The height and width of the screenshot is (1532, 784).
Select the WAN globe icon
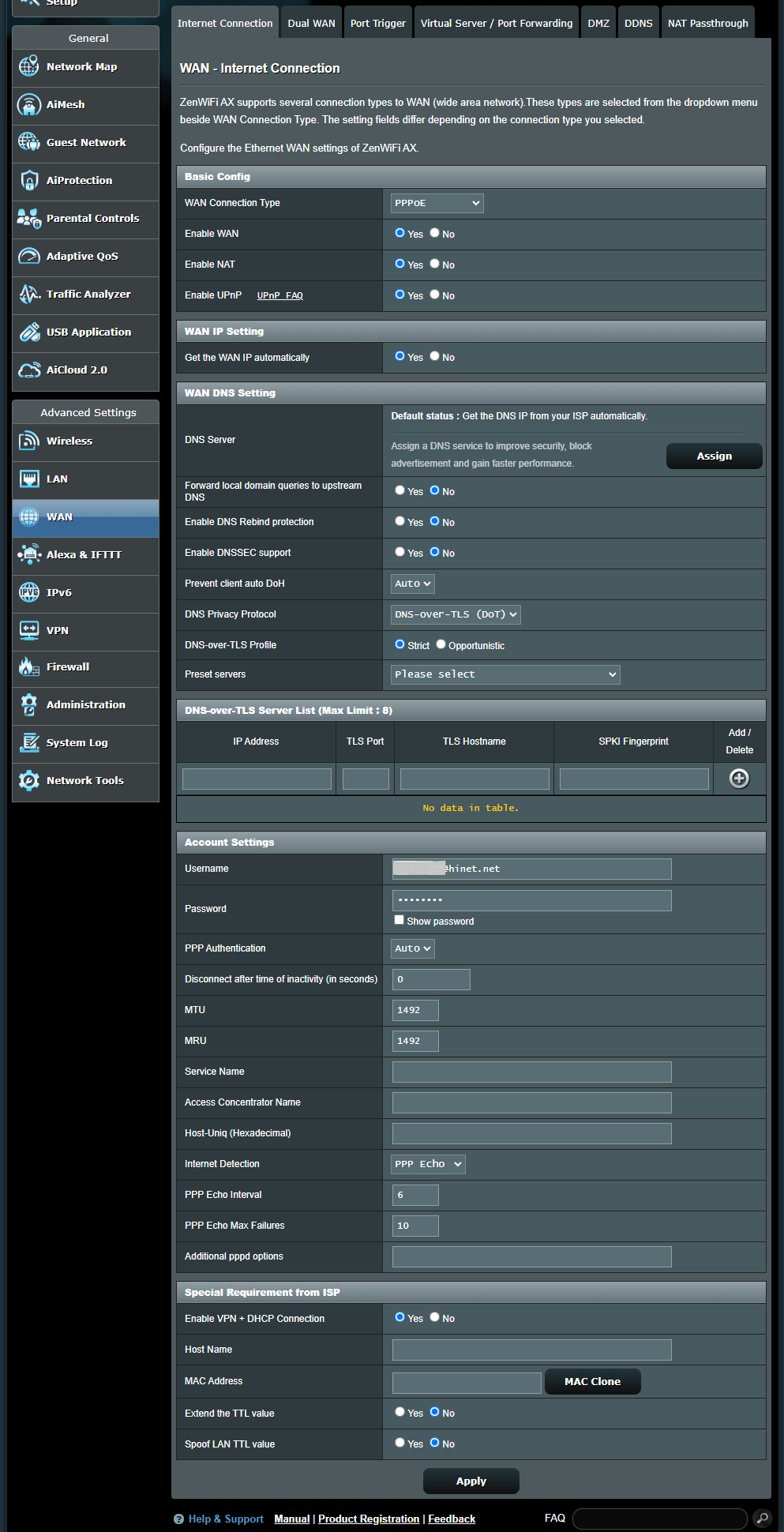click(29, 516)
